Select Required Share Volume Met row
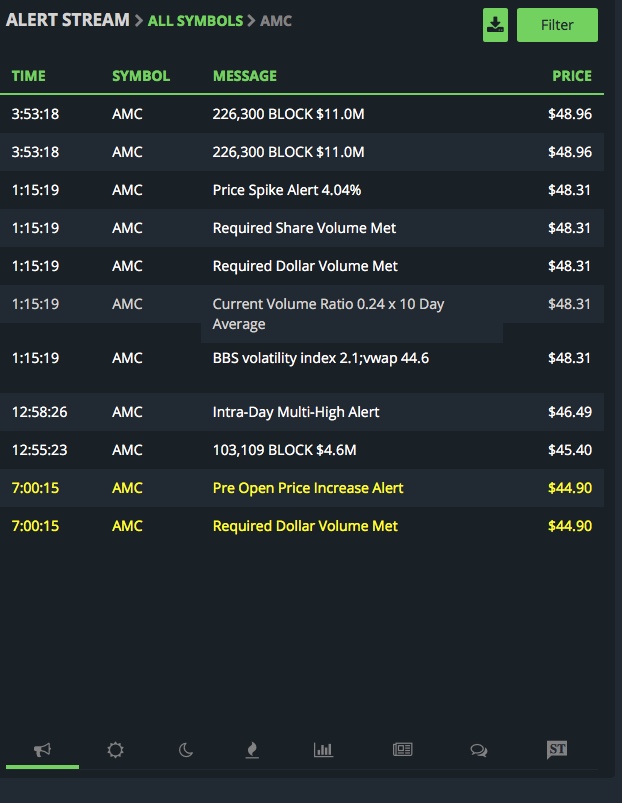The width and height of the screenshot is (623, 803). click(x=302, y=228)
